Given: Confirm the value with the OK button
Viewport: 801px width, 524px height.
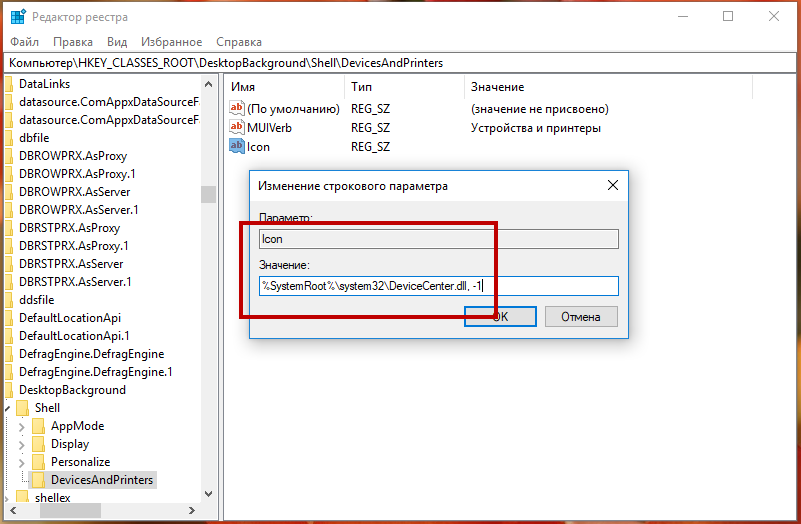Looking at the screenshot, I should (x=500, y=317).
